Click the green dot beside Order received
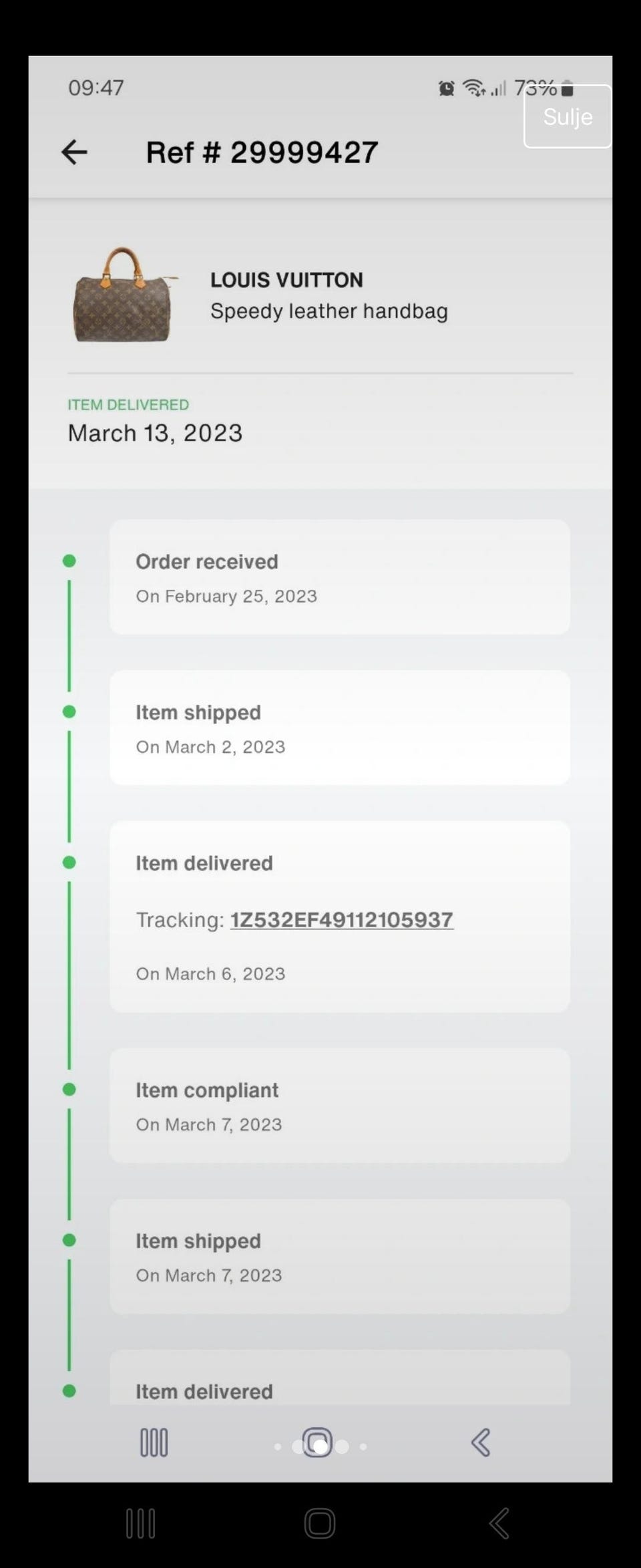 (69, 561)
